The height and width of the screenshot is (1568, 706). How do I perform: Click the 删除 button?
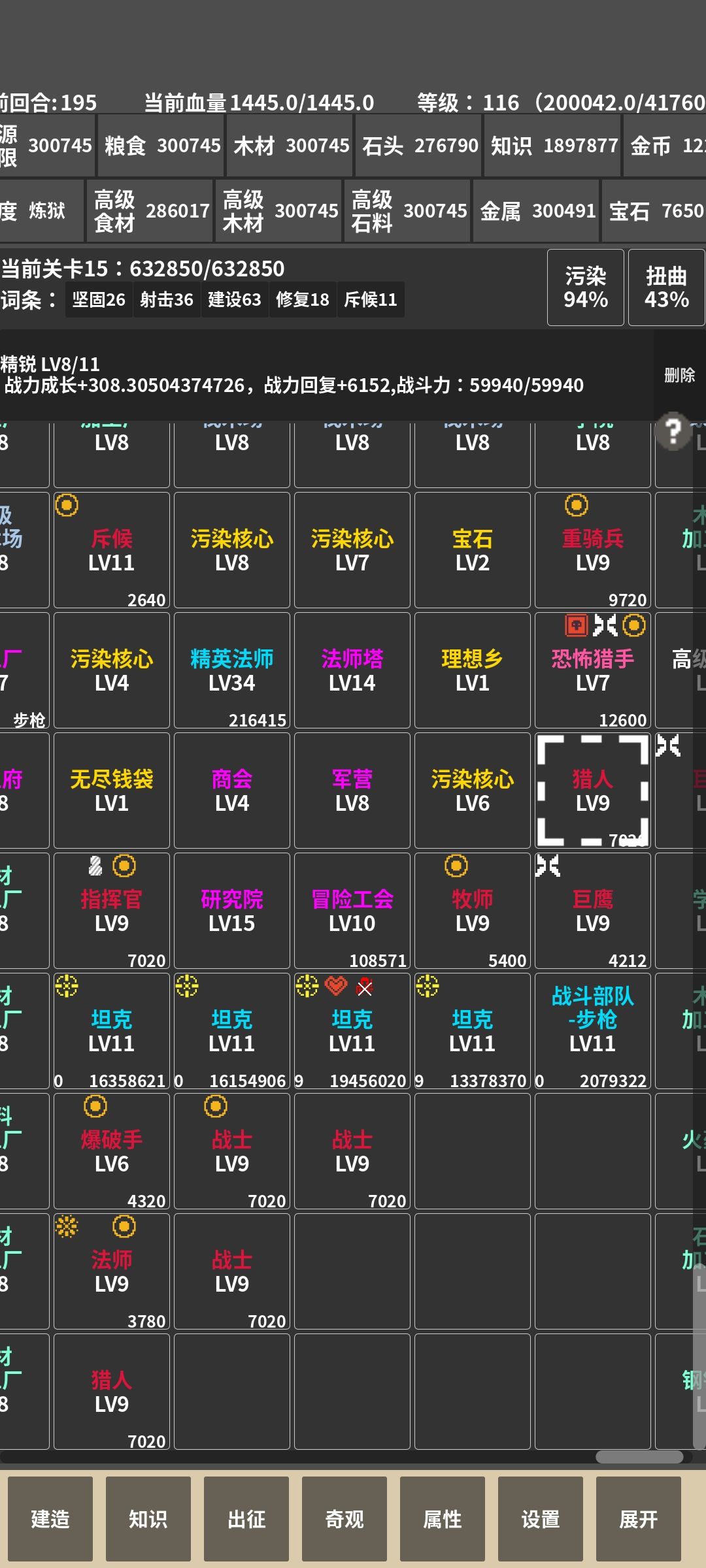[x=680, y=375]
